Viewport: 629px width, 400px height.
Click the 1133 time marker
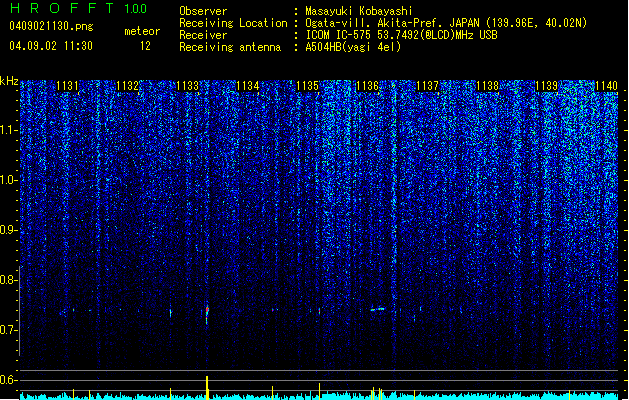pyautogui.click(x=187, y=86)
